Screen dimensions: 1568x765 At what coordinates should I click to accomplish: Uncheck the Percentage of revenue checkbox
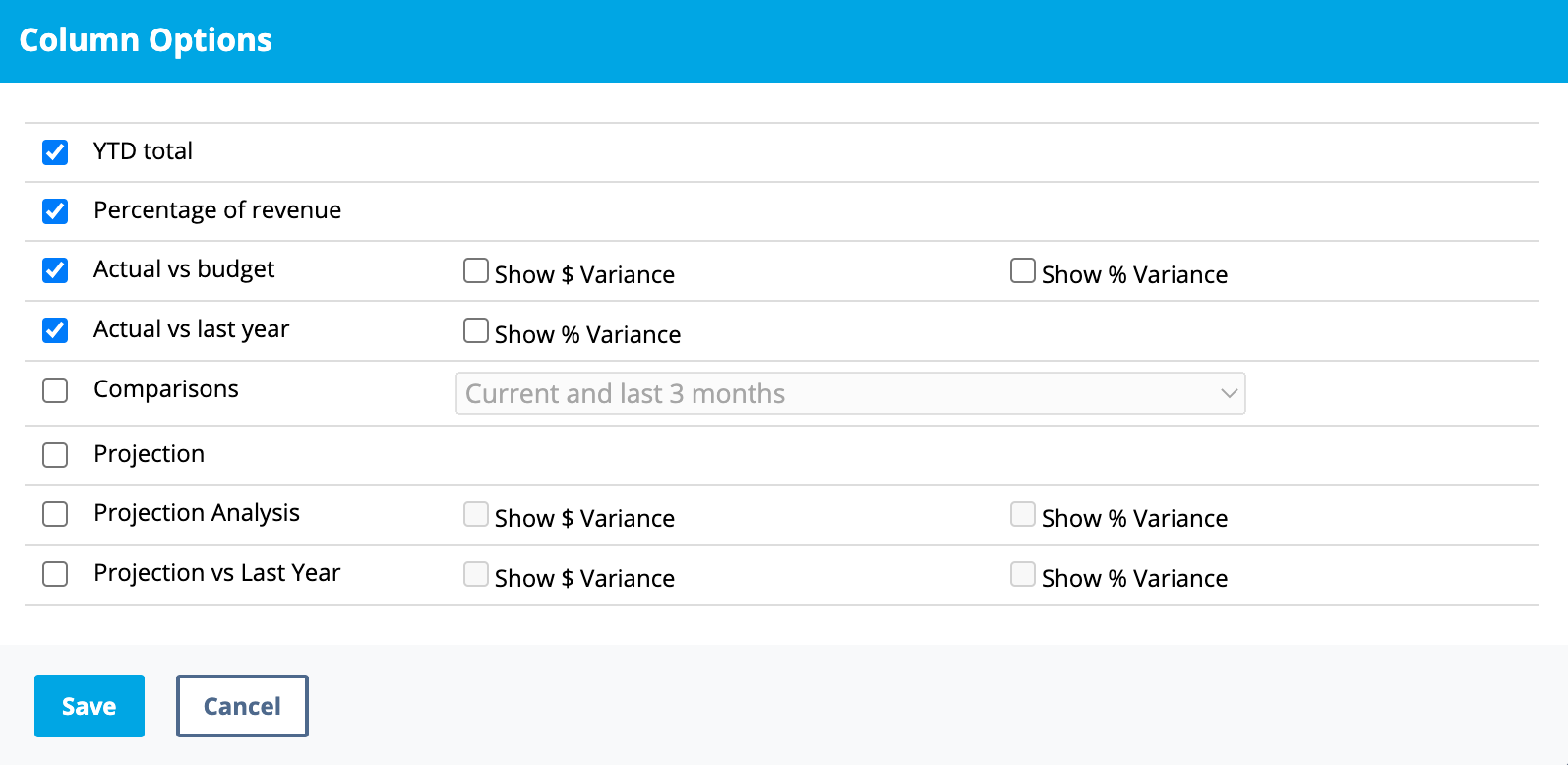[55, 211]
